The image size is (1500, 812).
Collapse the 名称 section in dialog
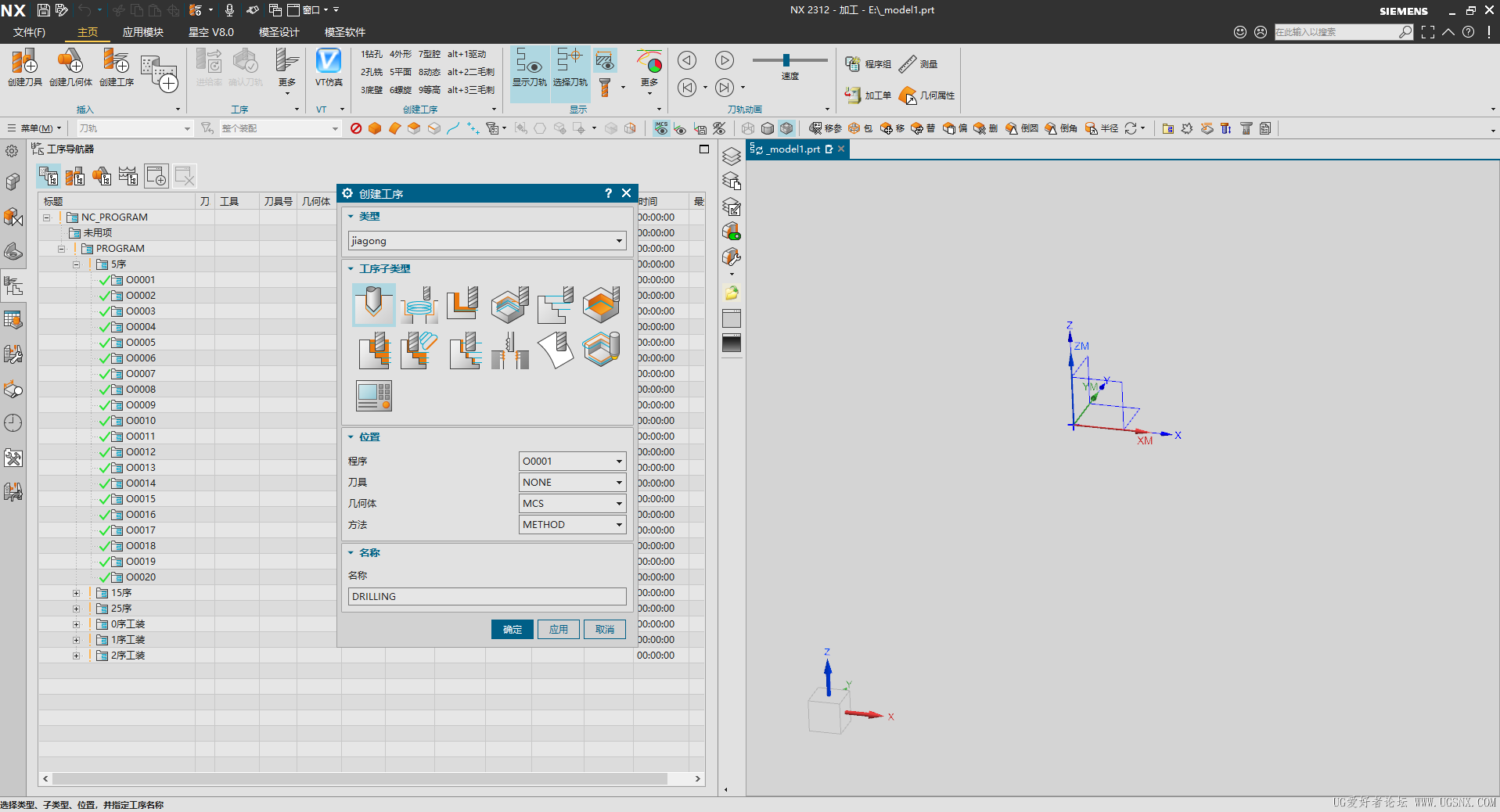(351, 553)
